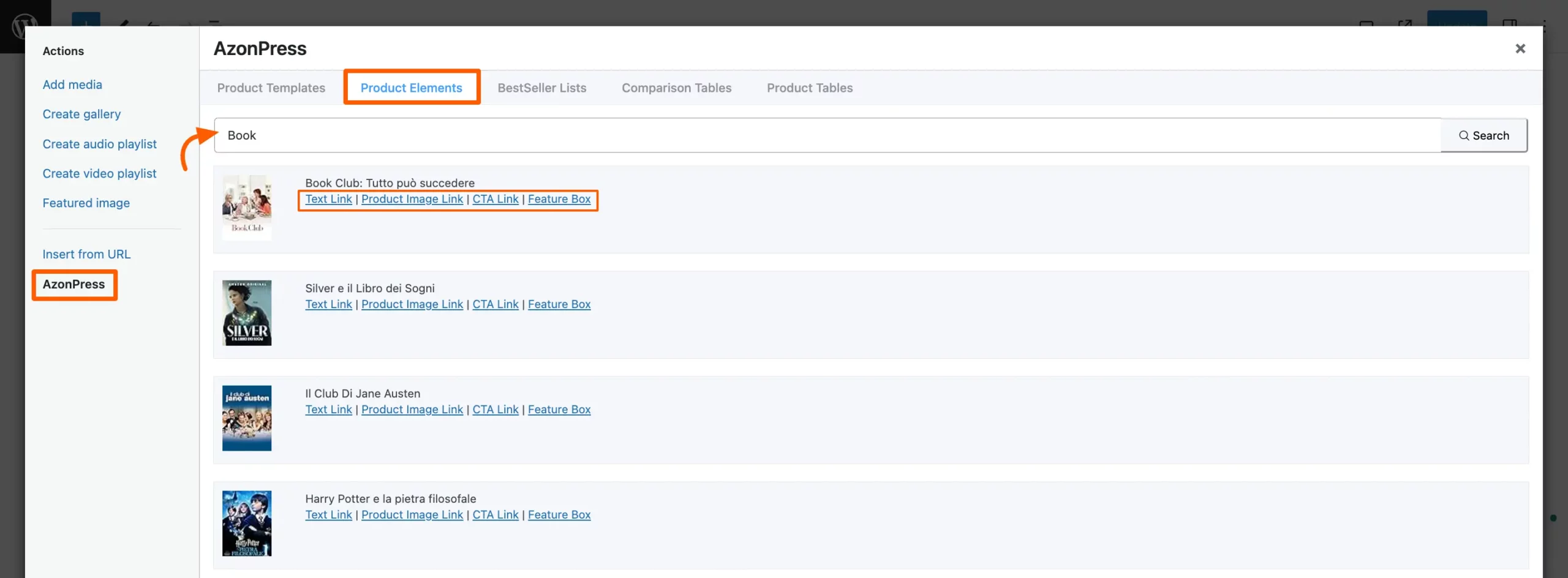Select Insert from URL action
Viewport: 1568px width, 578px height.
click(86, 254)
